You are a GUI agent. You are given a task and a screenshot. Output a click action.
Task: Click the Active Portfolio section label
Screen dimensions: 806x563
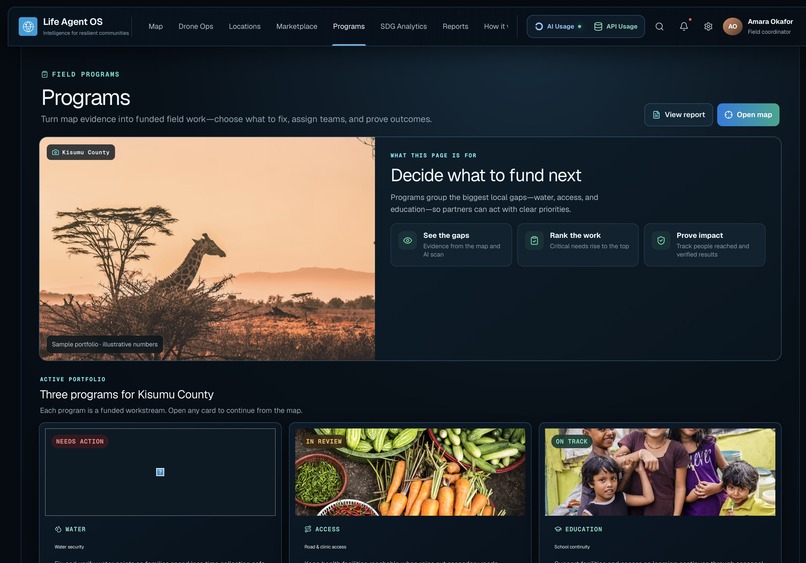(x=72, y=379)
